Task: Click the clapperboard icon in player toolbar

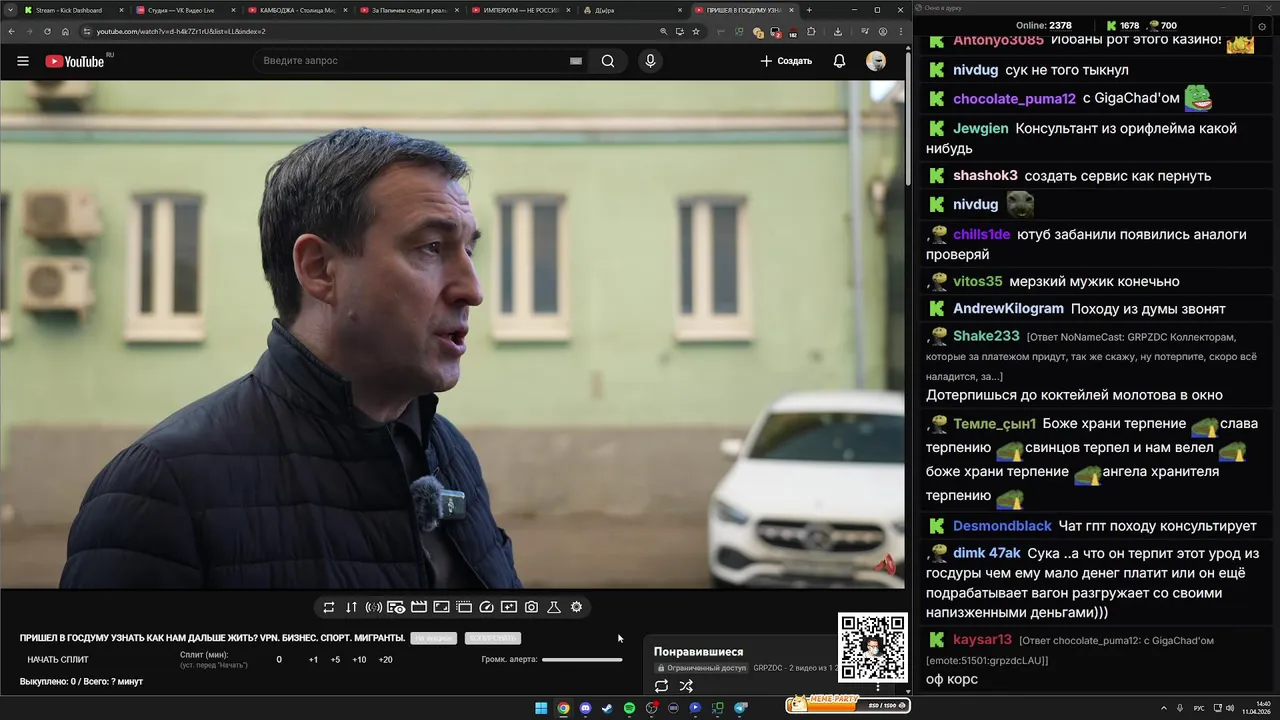Action: pyautogui.click(x=419, y=607)
